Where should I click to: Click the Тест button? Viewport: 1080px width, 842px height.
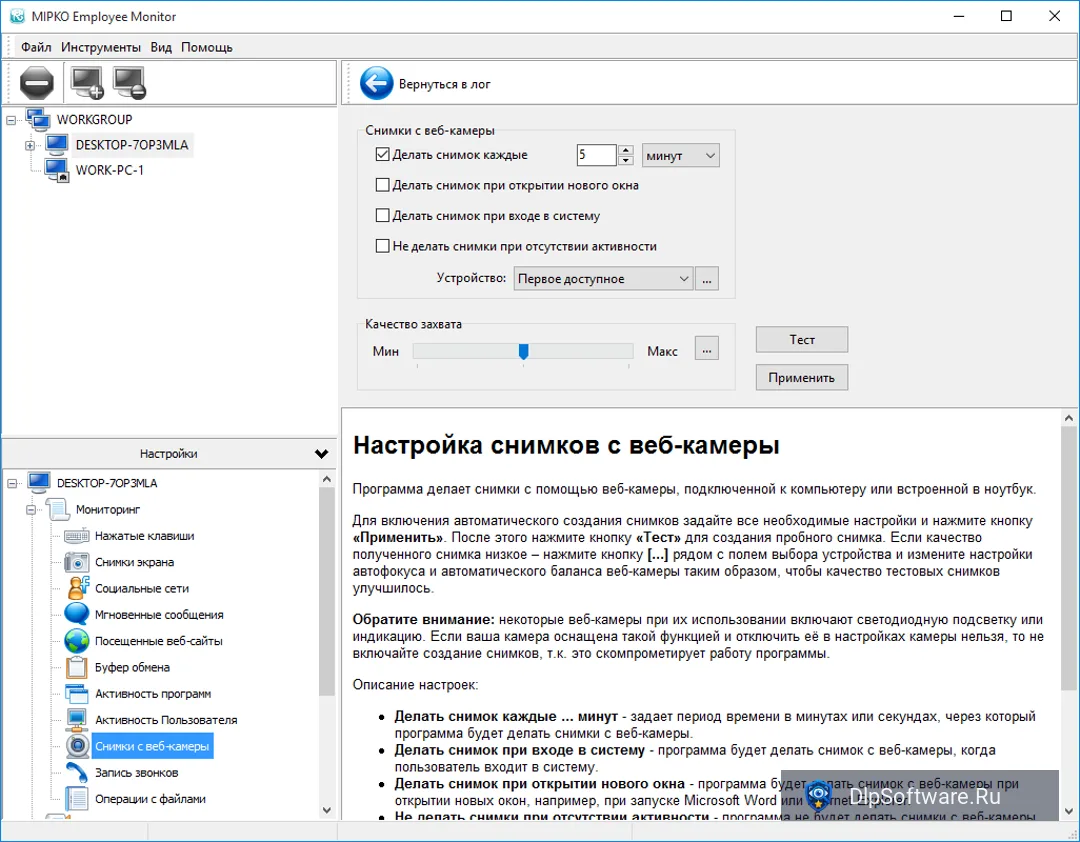click(802, 340)
